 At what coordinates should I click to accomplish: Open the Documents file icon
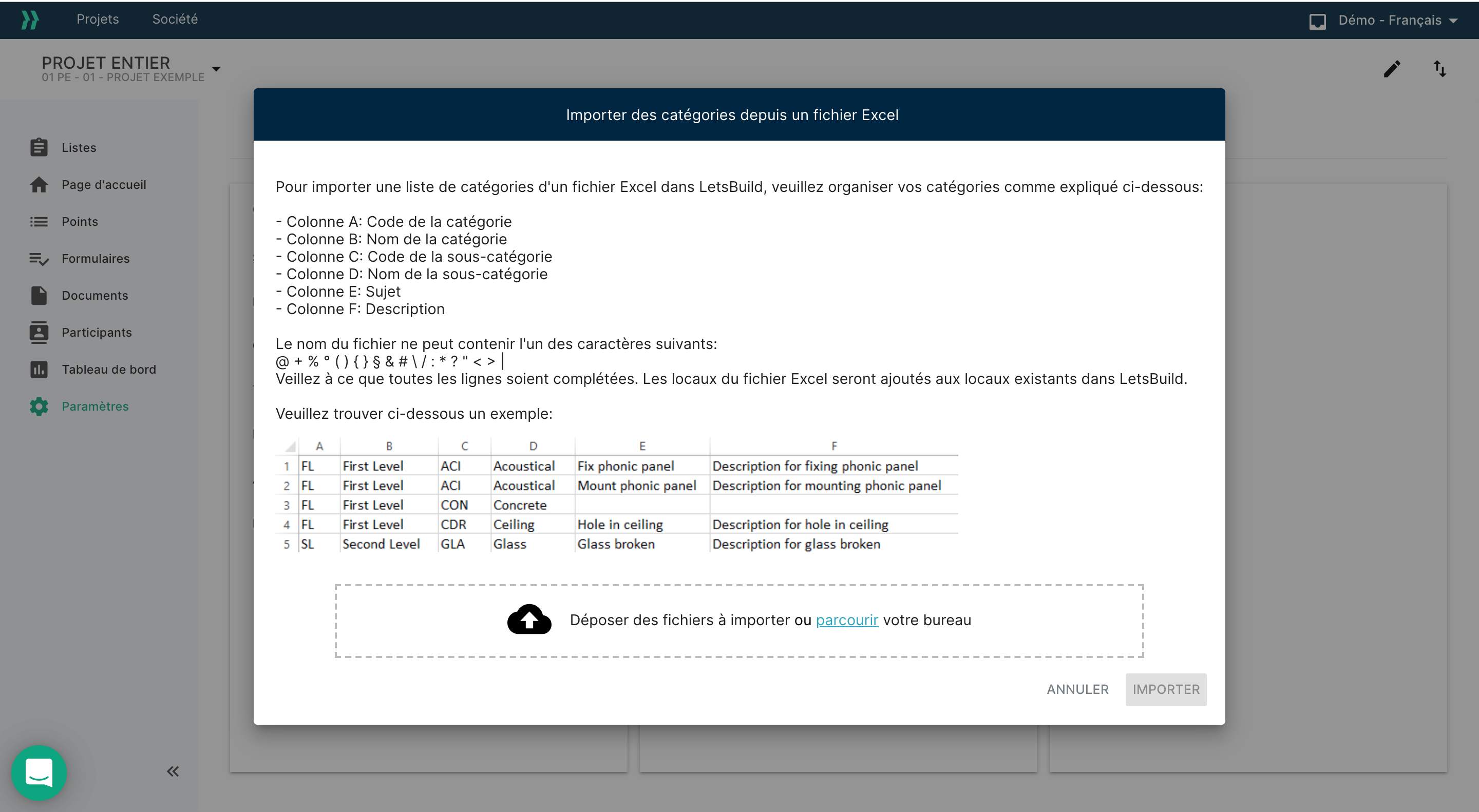pos(39,296)
